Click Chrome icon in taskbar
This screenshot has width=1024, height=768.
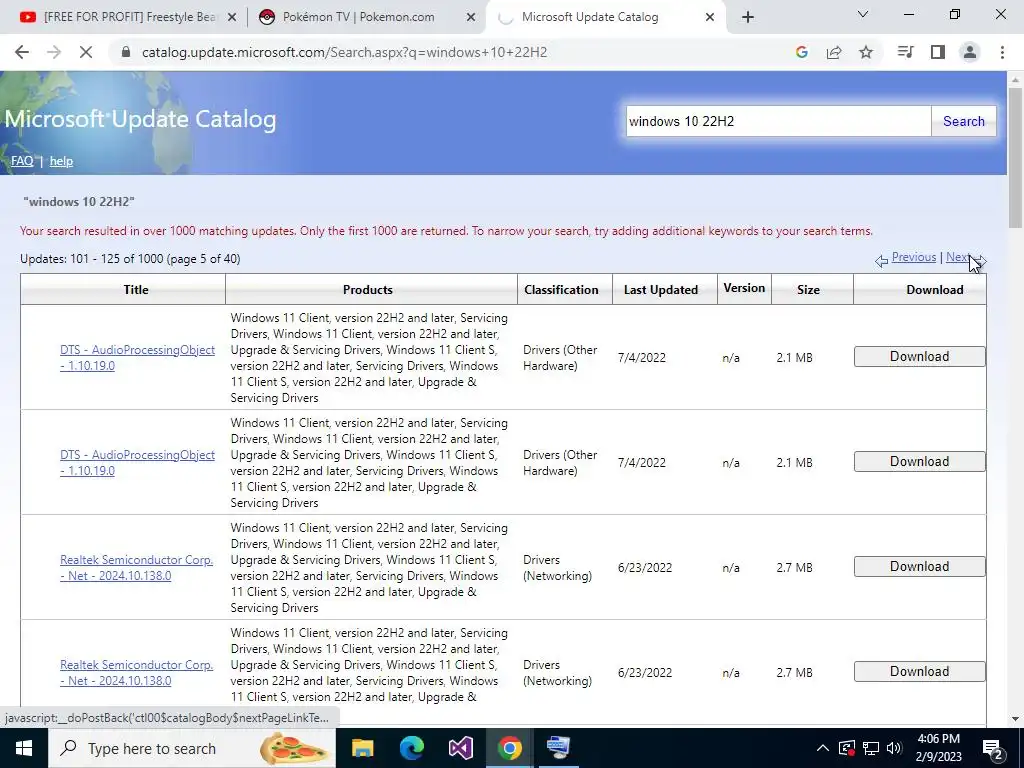point(509,748)
